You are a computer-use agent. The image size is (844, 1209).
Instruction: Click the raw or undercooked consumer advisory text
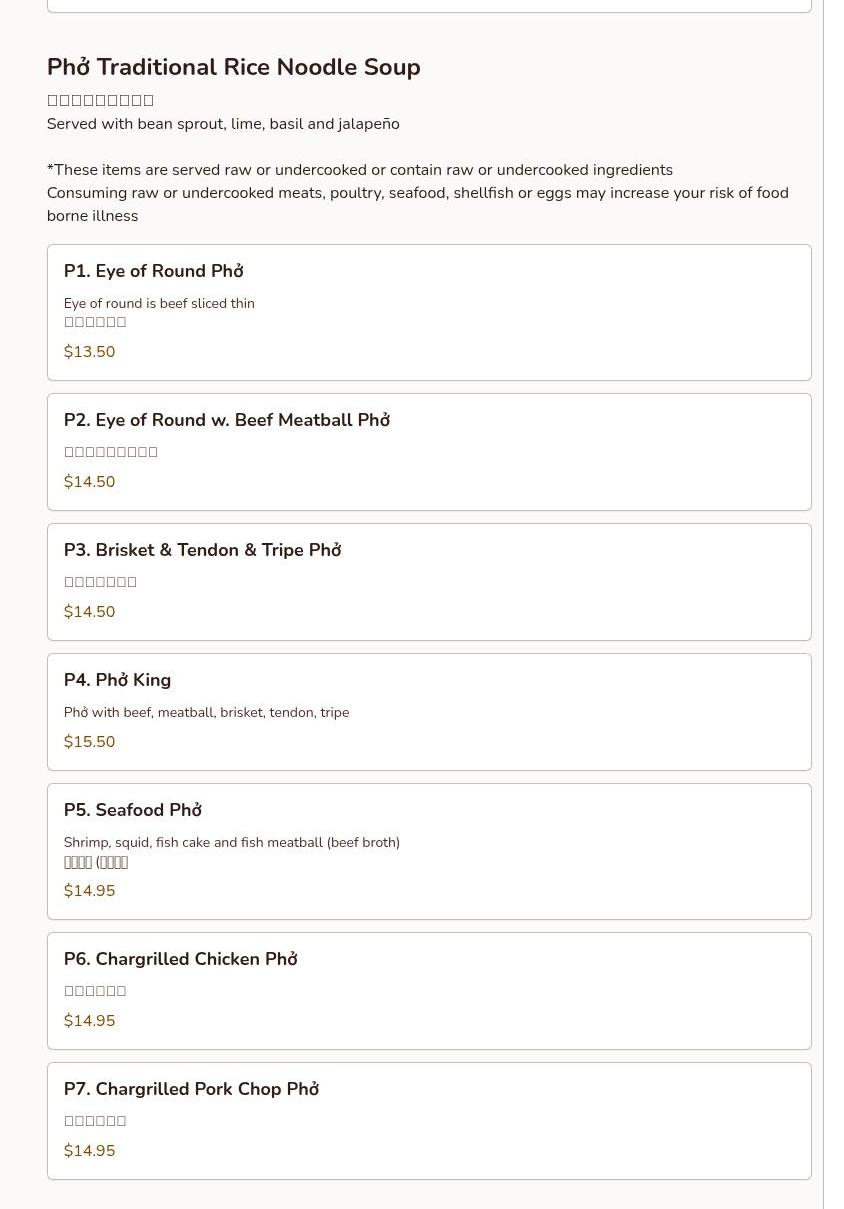pos(417,193)
